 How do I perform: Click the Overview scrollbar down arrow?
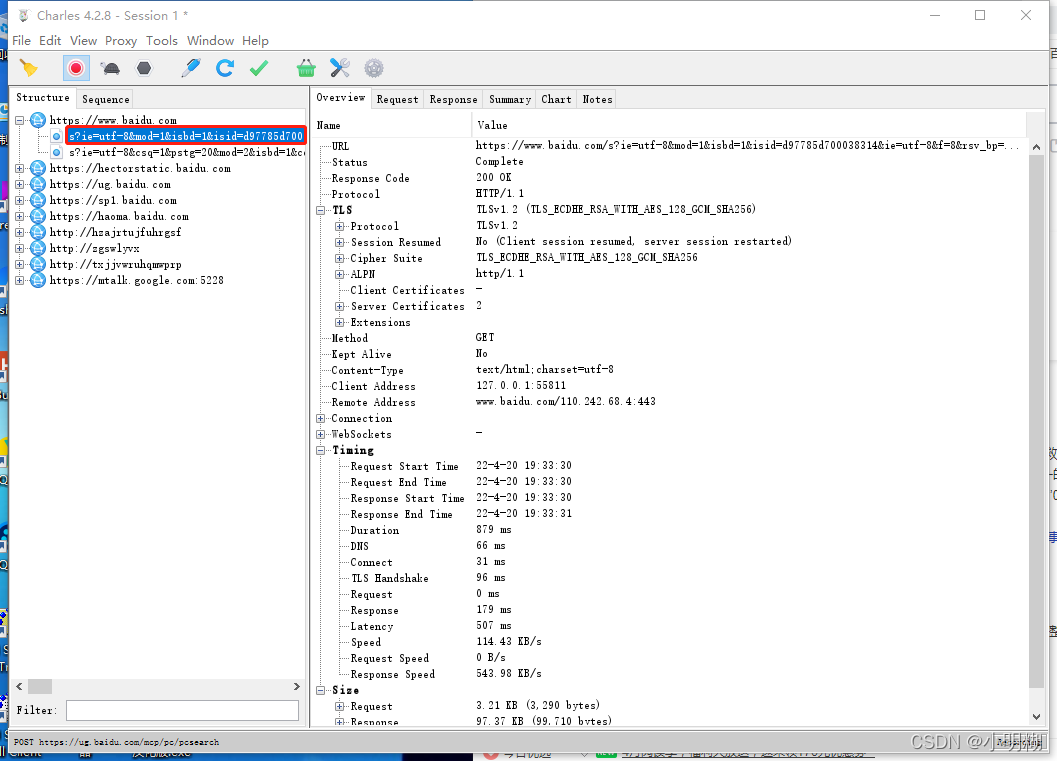tap(1036, 717)
